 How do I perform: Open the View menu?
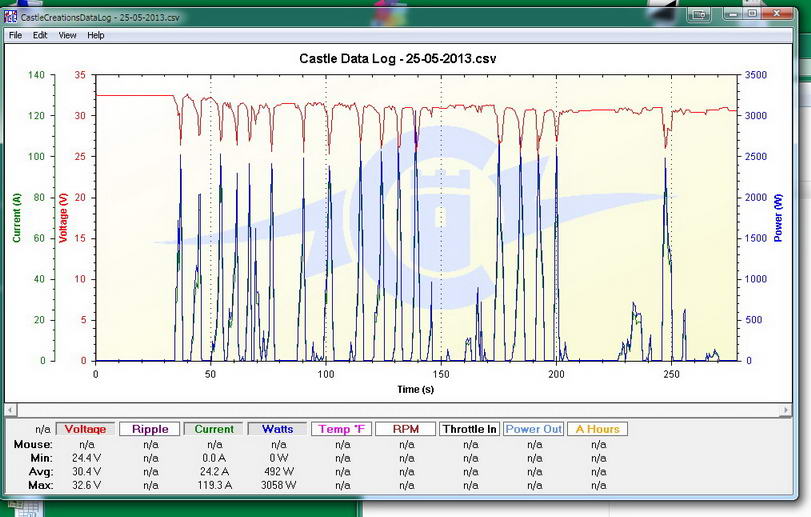pos(67,35)
